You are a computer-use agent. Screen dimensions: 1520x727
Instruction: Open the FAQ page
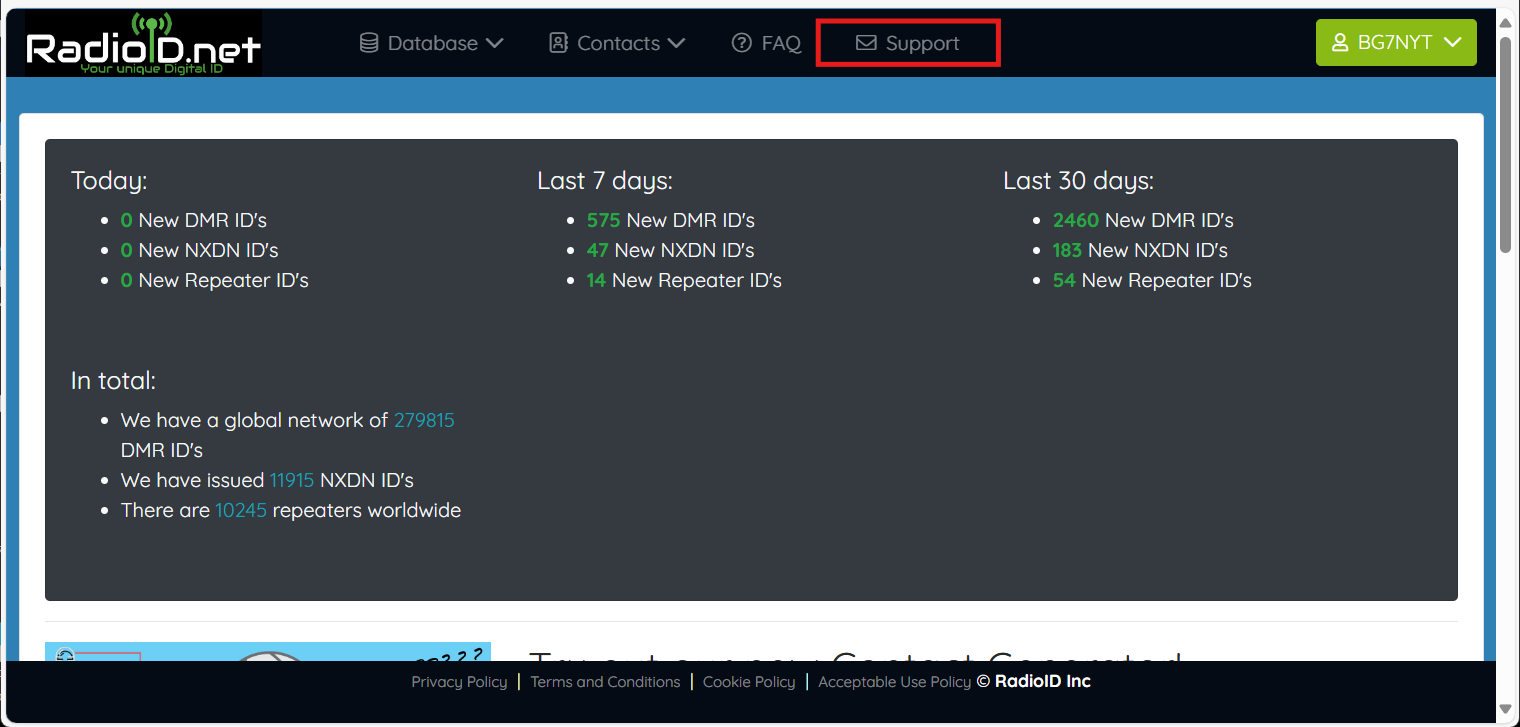pyautogui.click(x=781, y=43)
